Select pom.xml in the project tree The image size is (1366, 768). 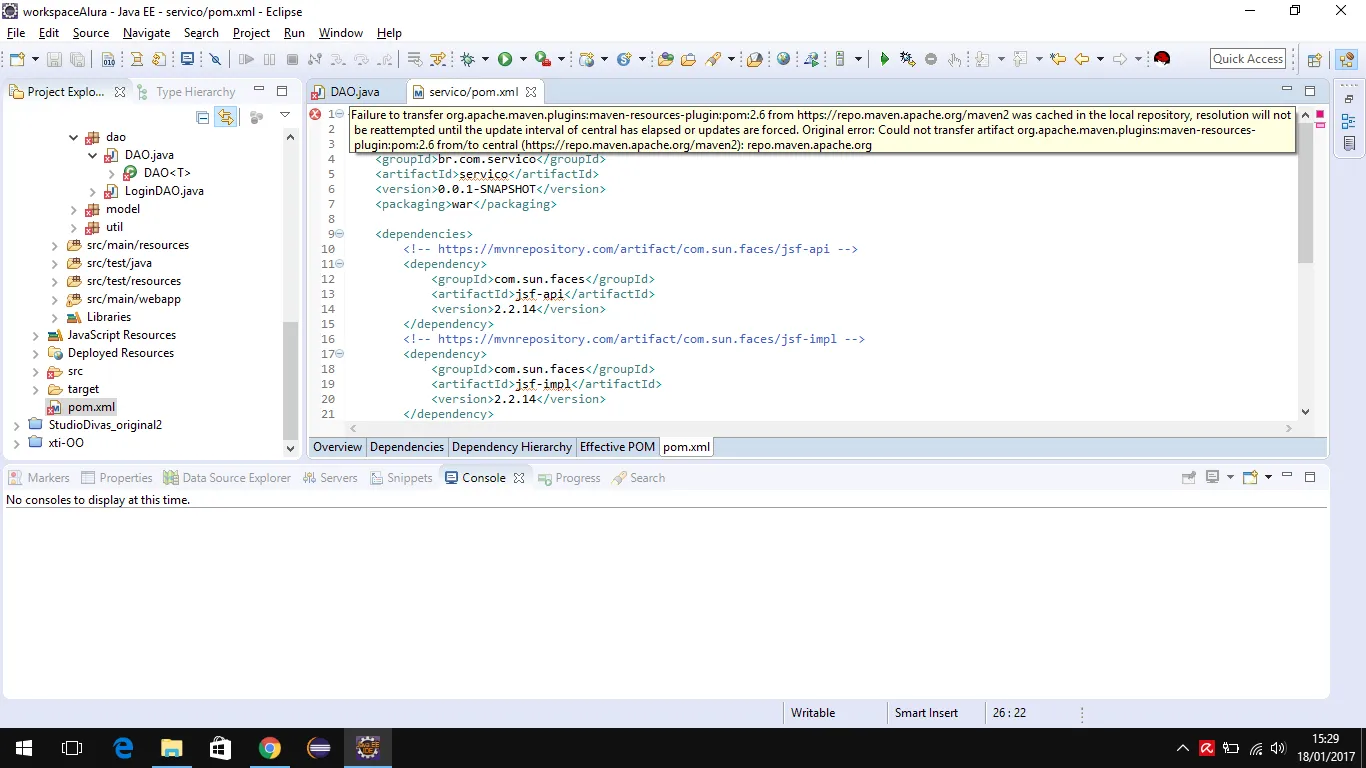tap(91, 407)
